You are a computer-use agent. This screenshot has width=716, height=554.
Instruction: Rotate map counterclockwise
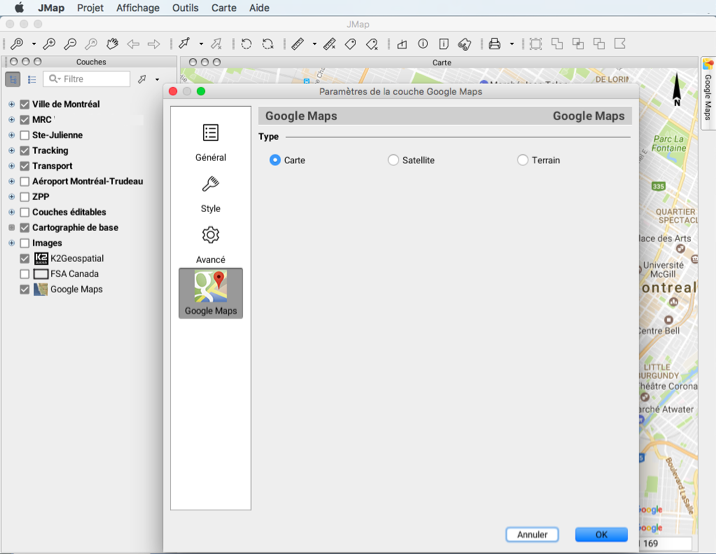tap(247, 44)
